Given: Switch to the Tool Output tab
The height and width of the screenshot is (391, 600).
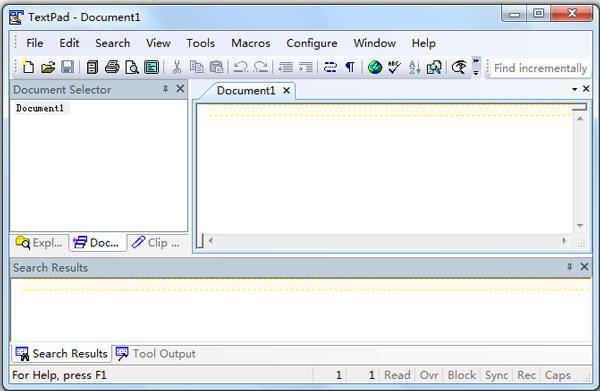Looking at the screenshot, I should pos(156,354).
